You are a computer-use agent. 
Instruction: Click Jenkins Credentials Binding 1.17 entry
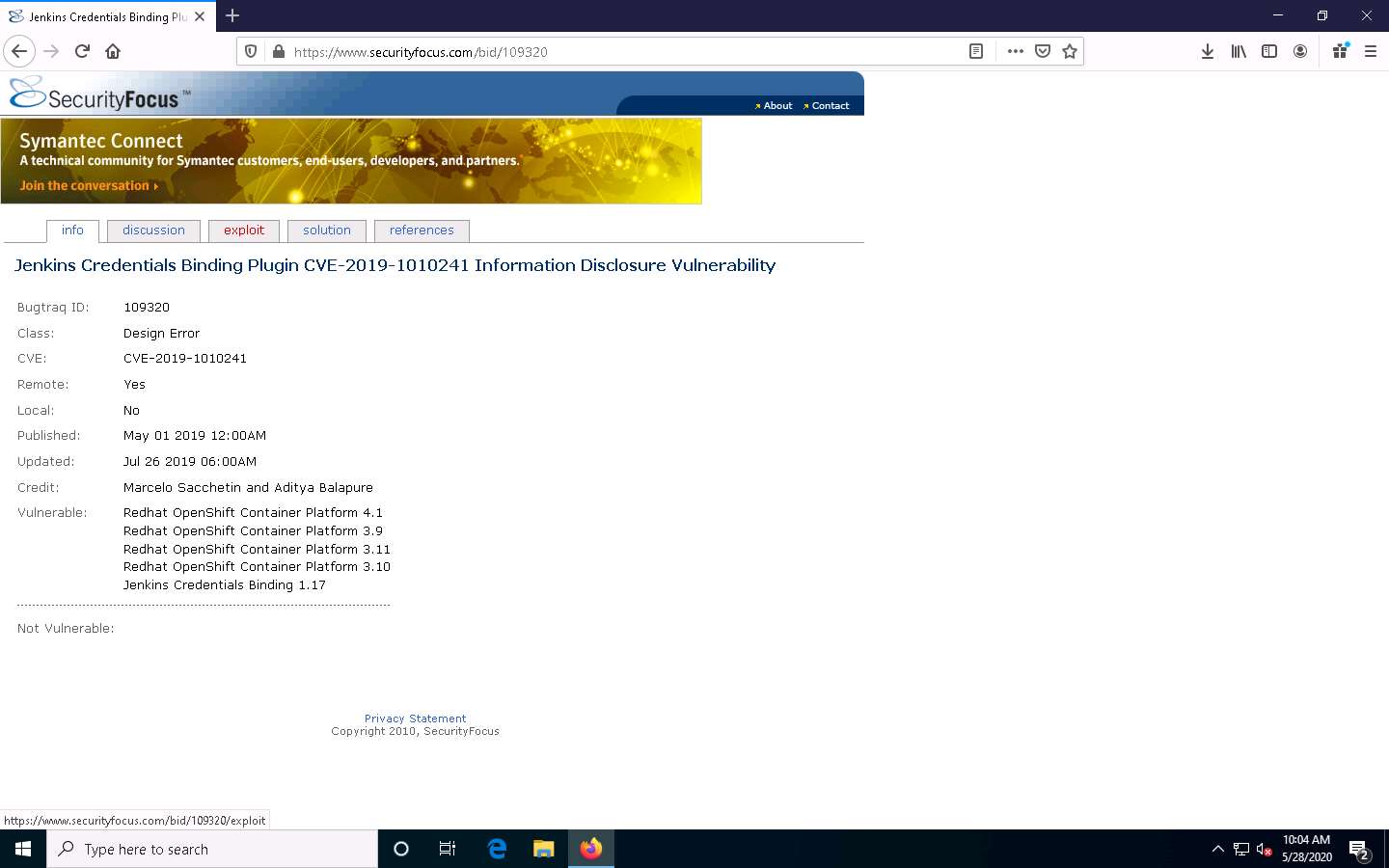(225, 585)
